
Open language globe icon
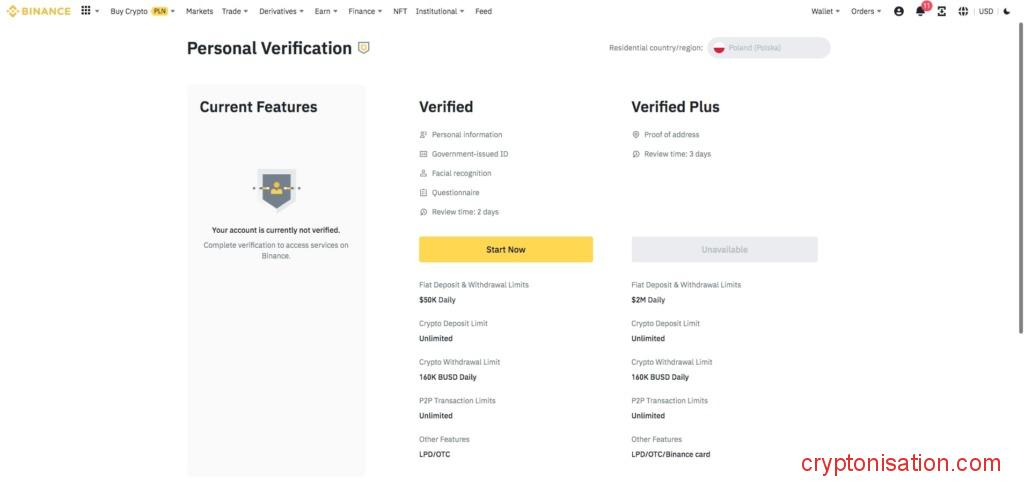pyautogui.click(x=963, y=11)
